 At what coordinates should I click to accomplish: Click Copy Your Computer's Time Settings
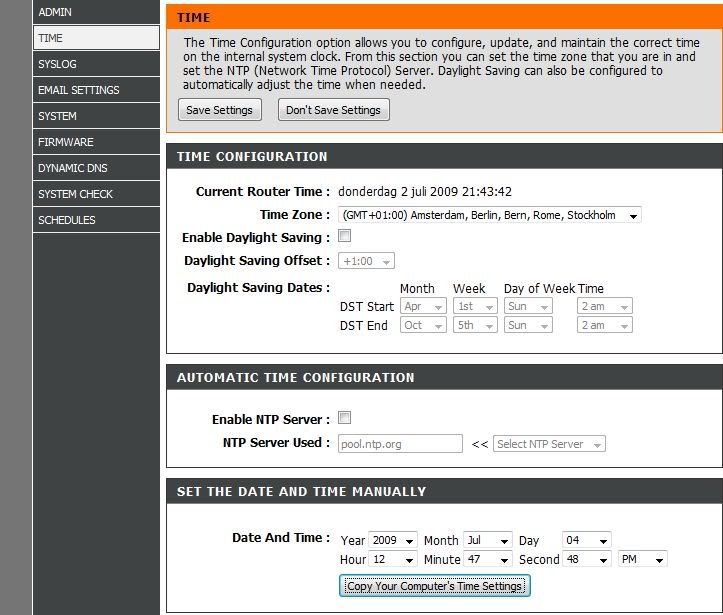coord(434,585)
